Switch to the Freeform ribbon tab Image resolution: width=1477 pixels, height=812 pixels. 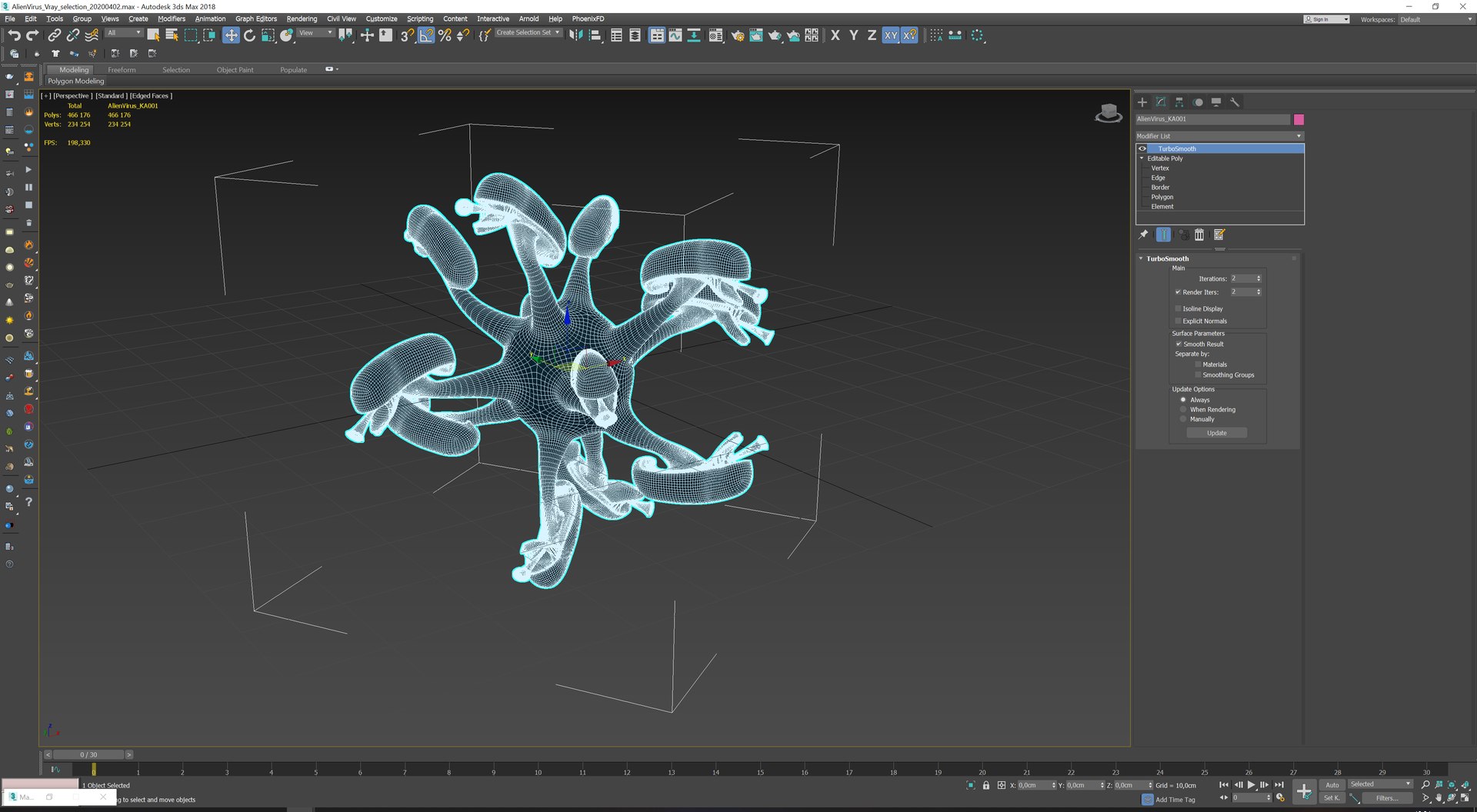click(122, 70)
